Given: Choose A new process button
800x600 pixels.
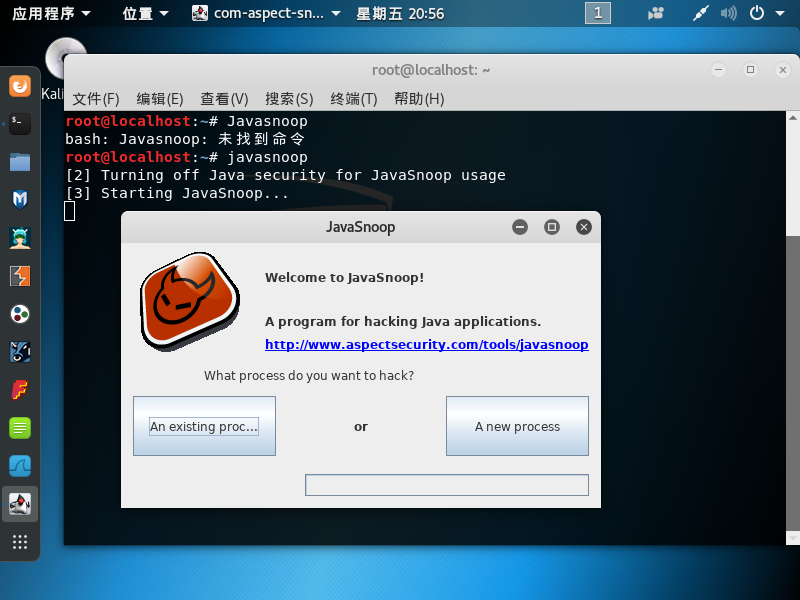Looking at the screenshot, I should click(517, 426).
